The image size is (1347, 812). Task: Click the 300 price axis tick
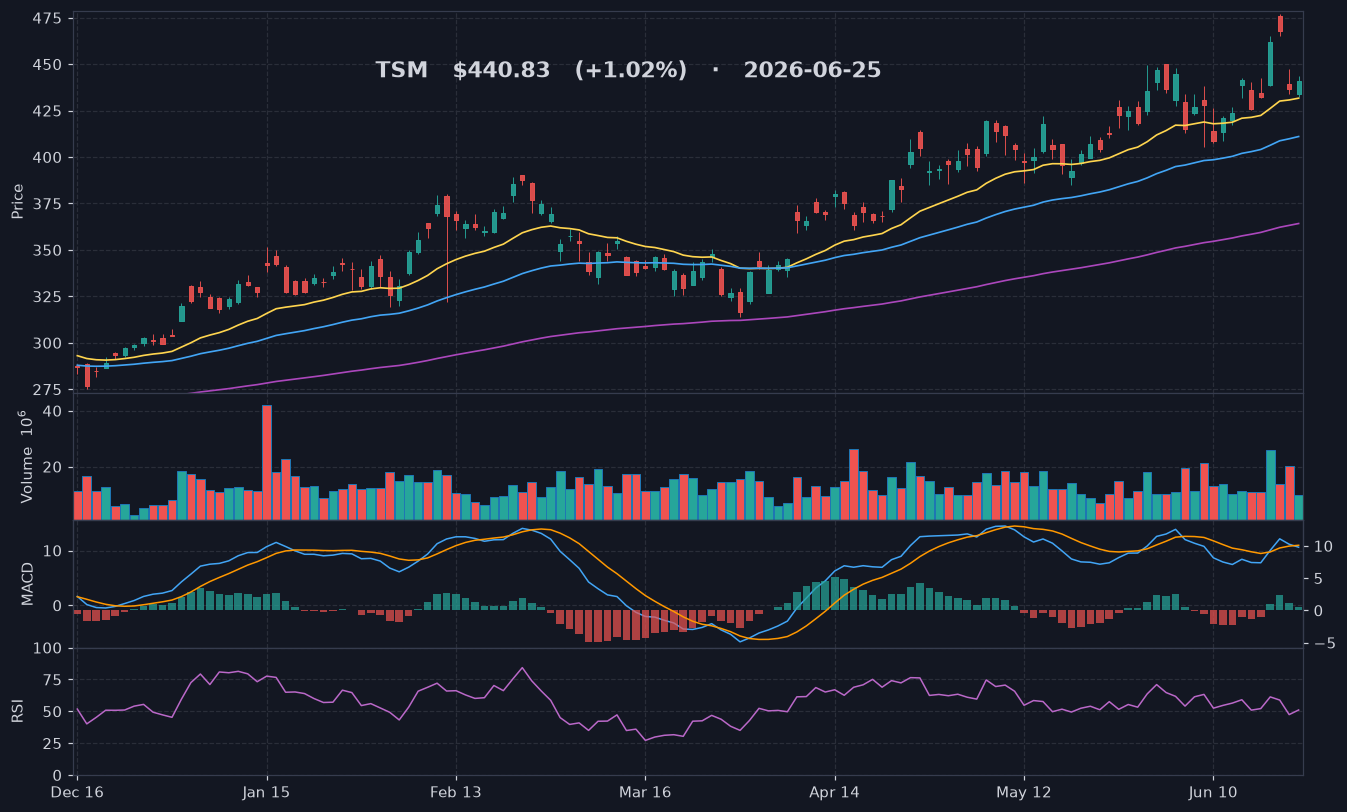[46, 343]
